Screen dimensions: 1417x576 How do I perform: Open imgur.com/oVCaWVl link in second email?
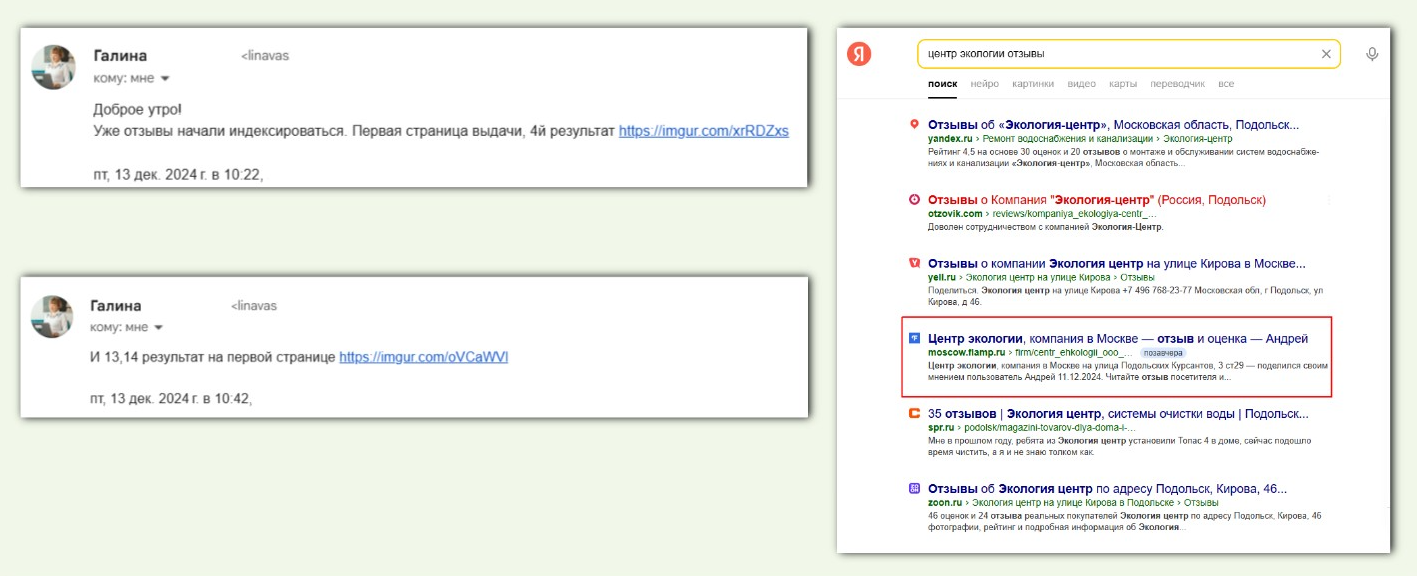point(424,357)
